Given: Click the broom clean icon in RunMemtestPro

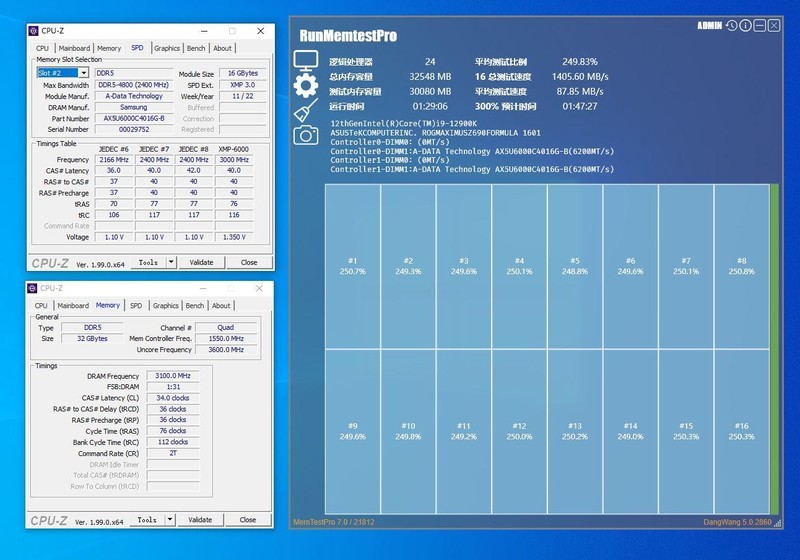Looking at the screenshot, I should coord(306,110).
